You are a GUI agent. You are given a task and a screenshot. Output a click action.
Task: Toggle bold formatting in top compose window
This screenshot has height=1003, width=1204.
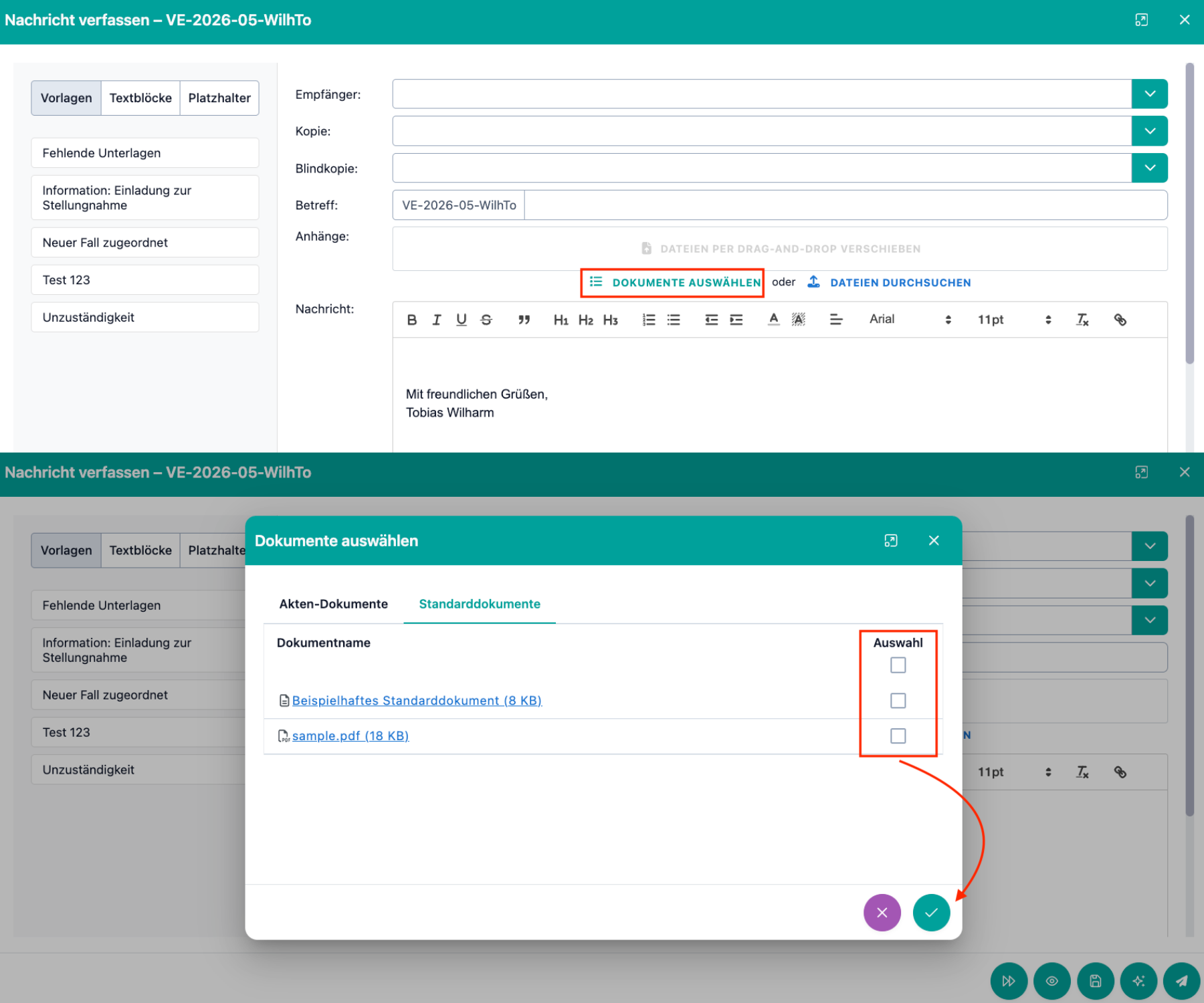point(412,320)
